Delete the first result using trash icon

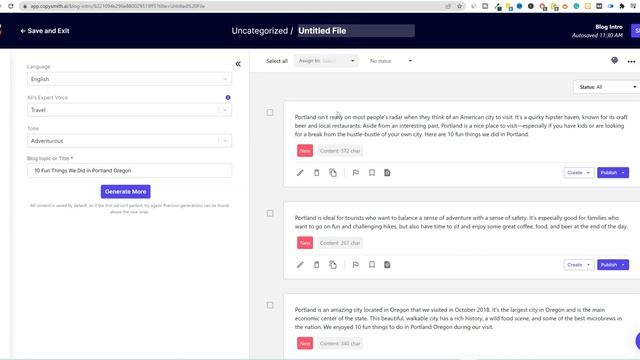(316, 173)
